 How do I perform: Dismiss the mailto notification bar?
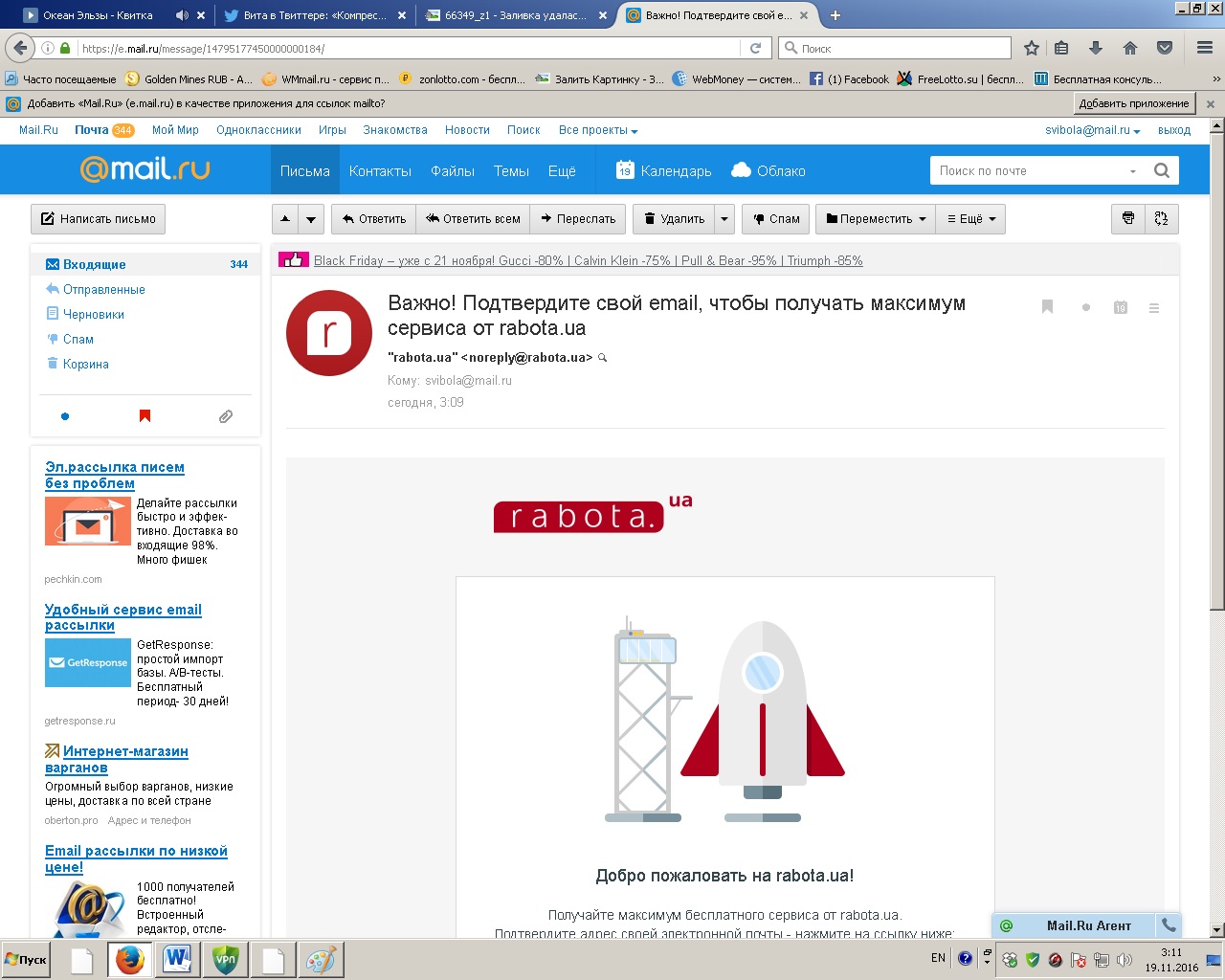pos(1211,103)
